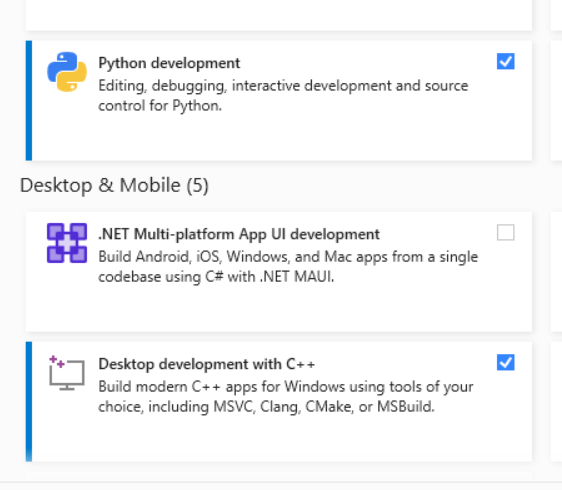The image size is (562, 490).
Task: Click the partially visible card right of Python
Action: click(x=557, y=100)
